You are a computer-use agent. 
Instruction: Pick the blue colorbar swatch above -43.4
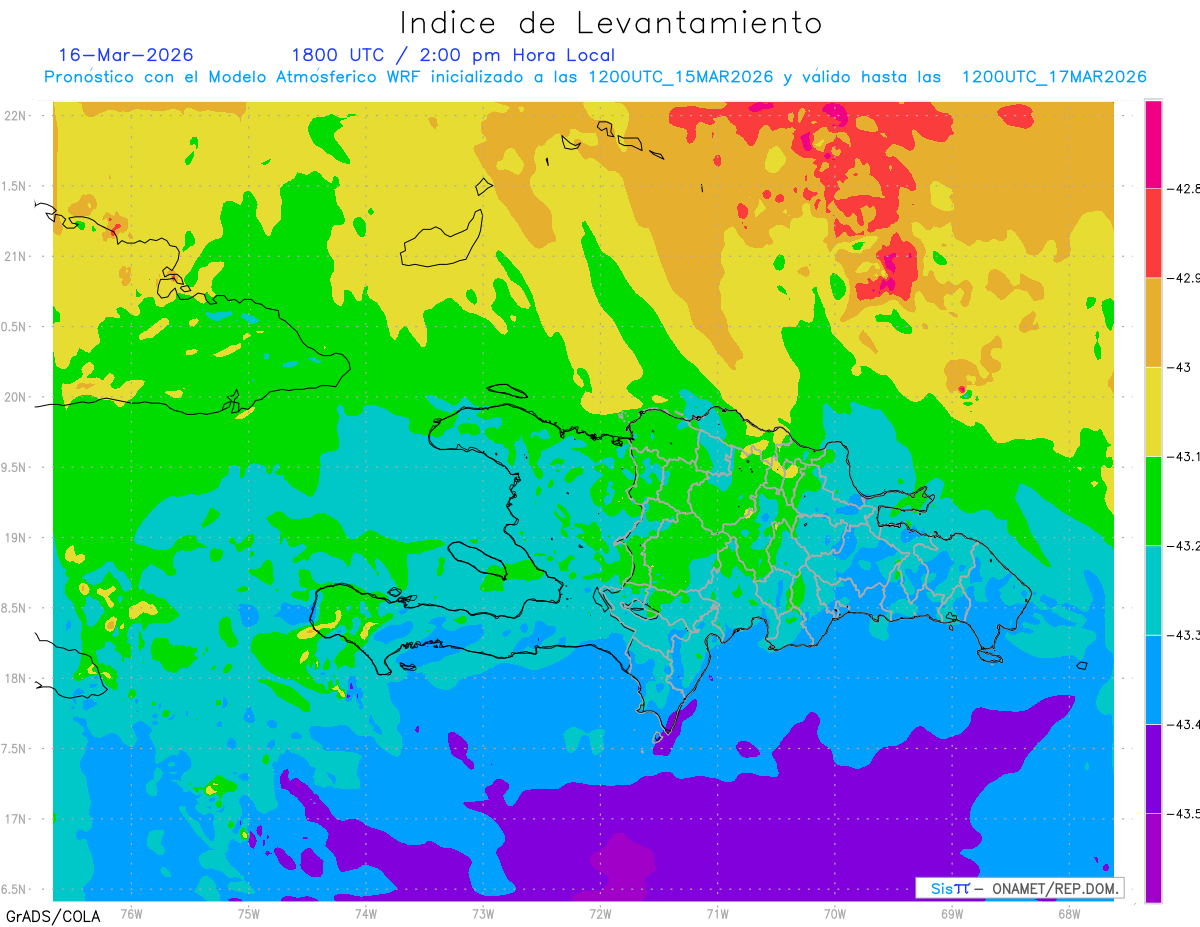click(1154, 680)
